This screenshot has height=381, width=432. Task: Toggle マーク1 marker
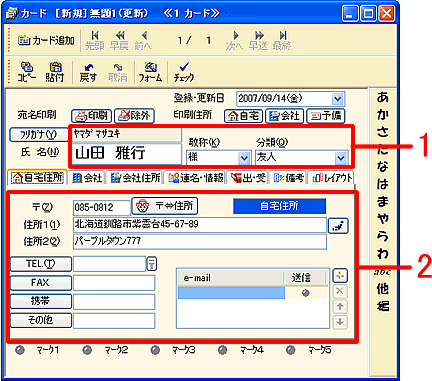pos(20,350)
